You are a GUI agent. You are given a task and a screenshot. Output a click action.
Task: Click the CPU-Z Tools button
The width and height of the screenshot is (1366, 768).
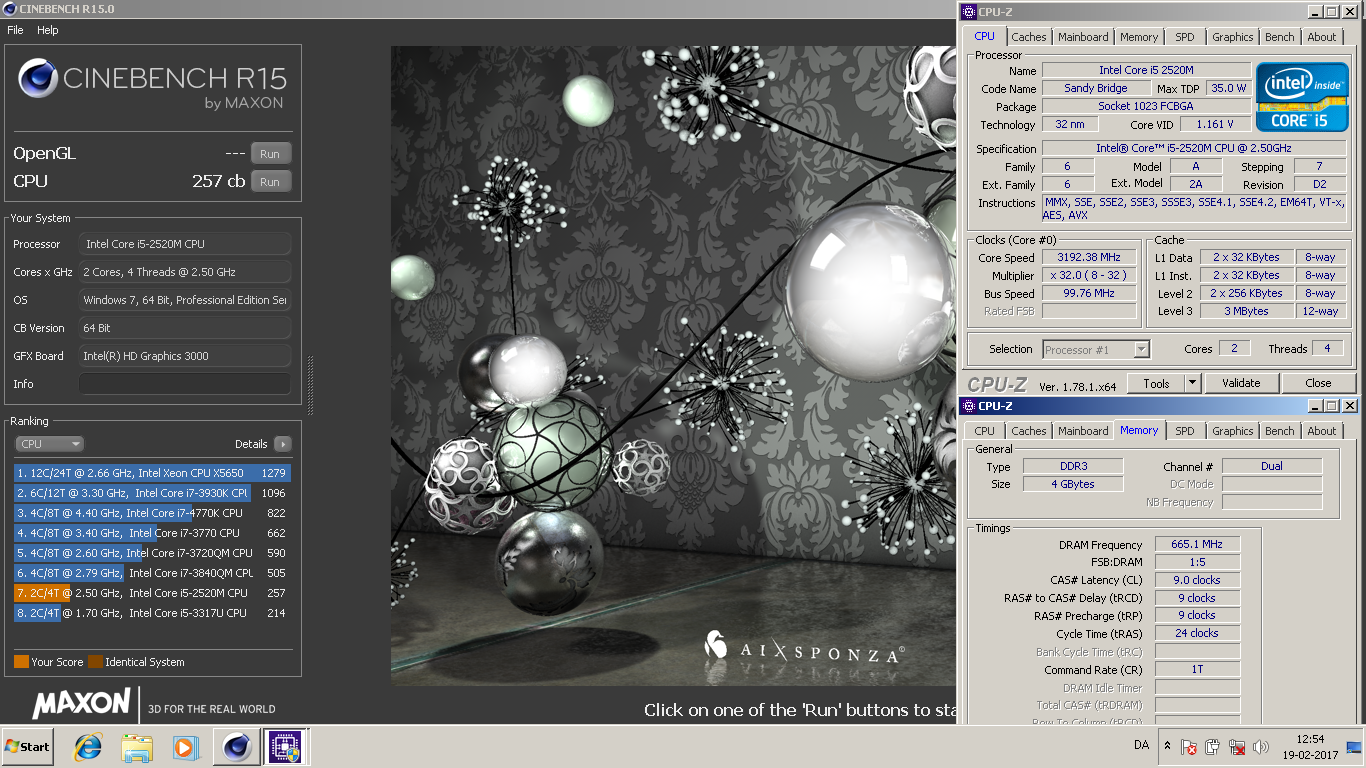click(1156, 383)
